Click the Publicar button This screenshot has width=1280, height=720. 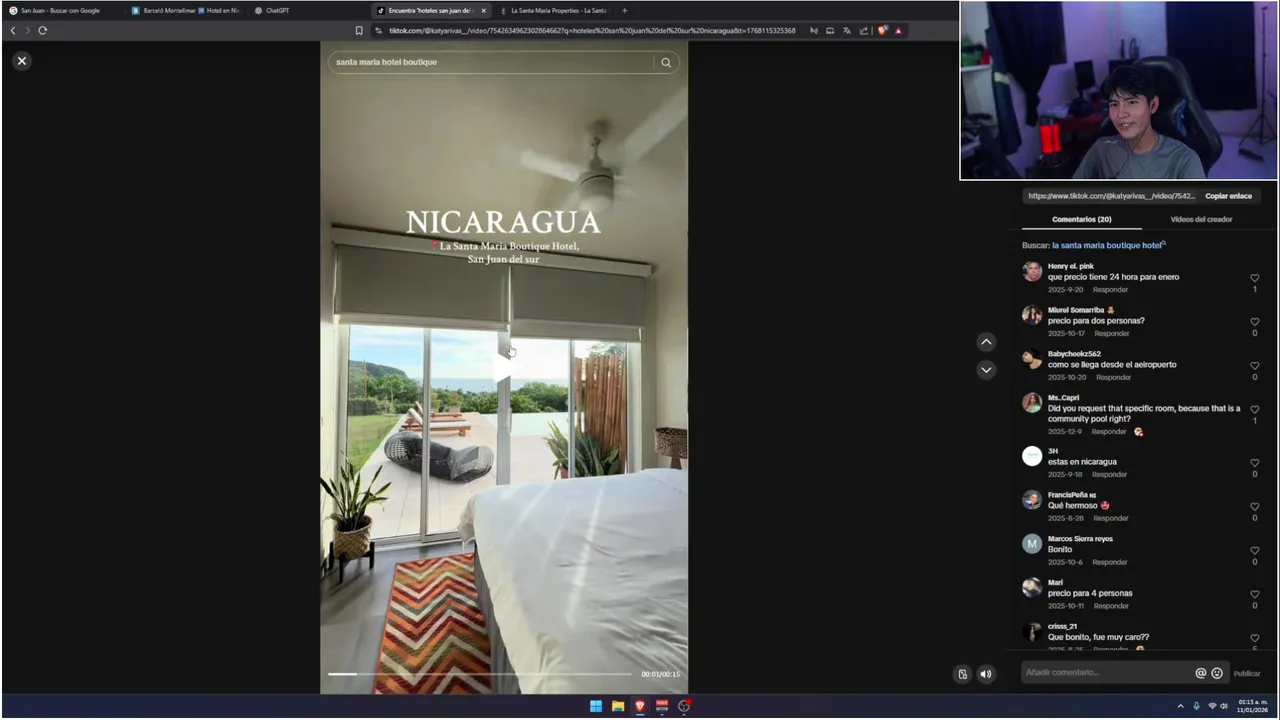pos(1247,673)
